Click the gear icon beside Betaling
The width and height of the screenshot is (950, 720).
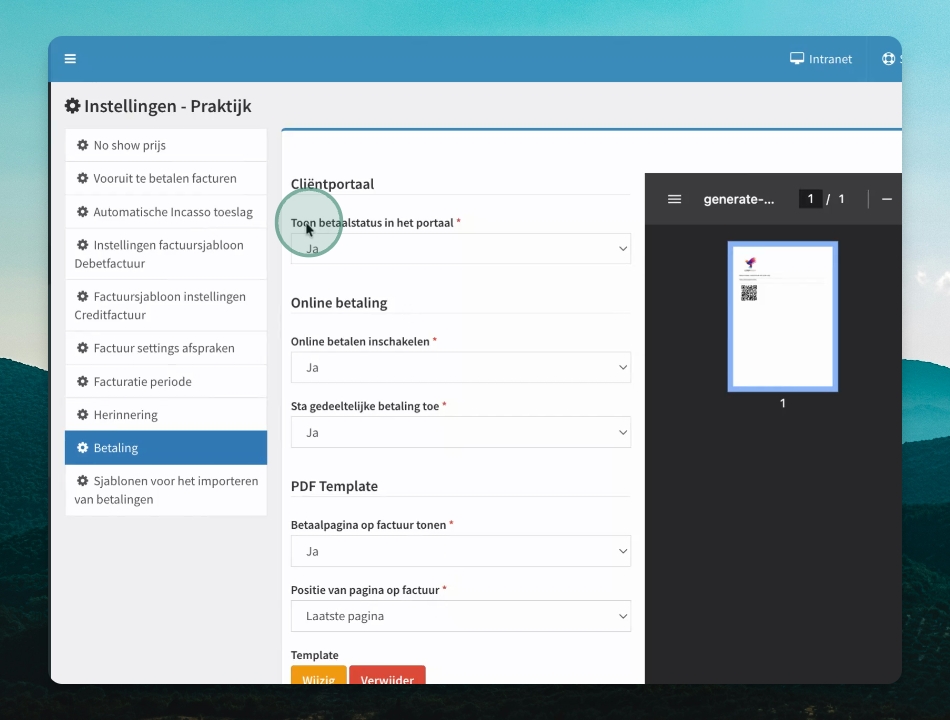coord(82,448)
